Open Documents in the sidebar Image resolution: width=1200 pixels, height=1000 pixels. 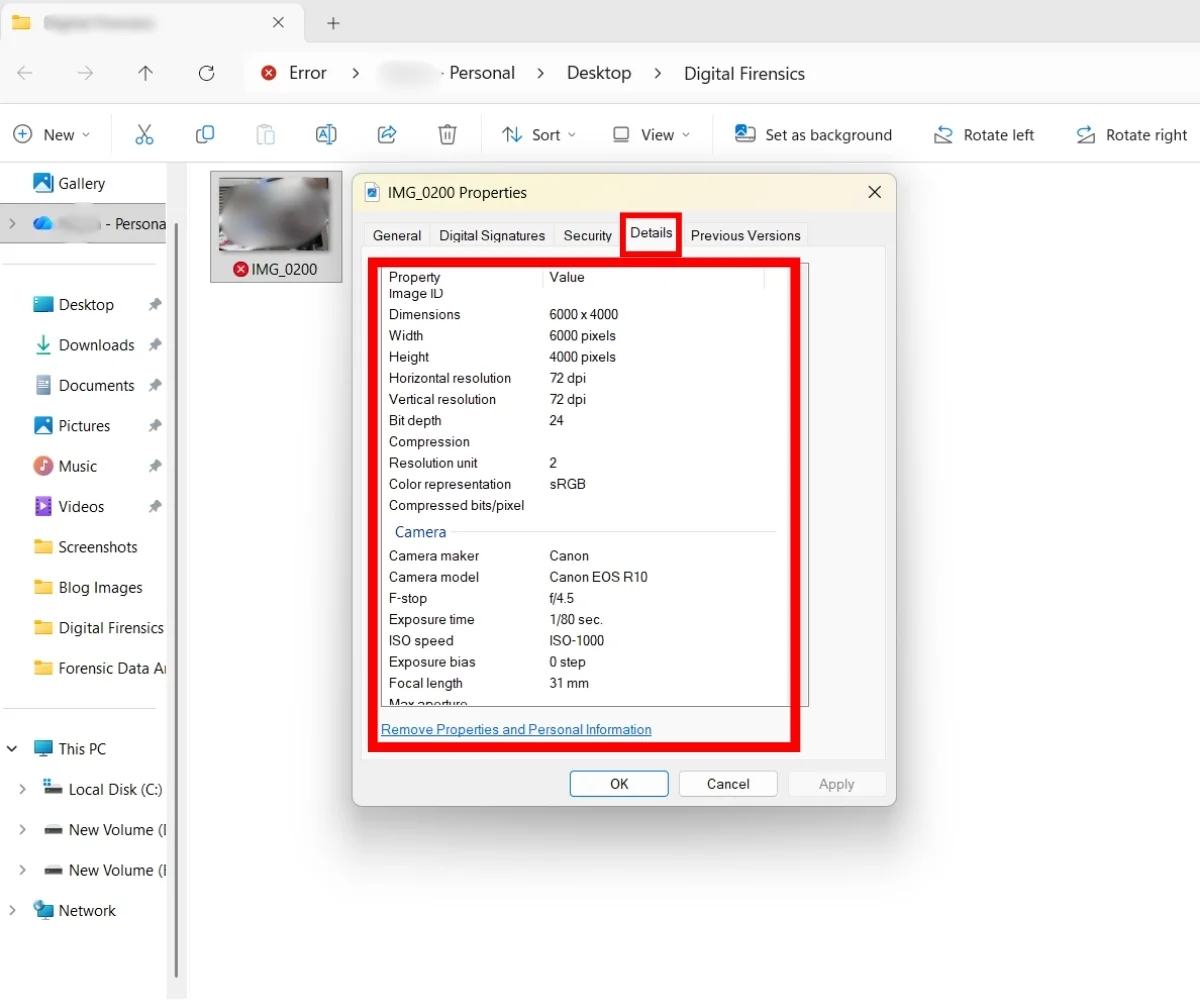pyautogui.click(x=84, y=385)
